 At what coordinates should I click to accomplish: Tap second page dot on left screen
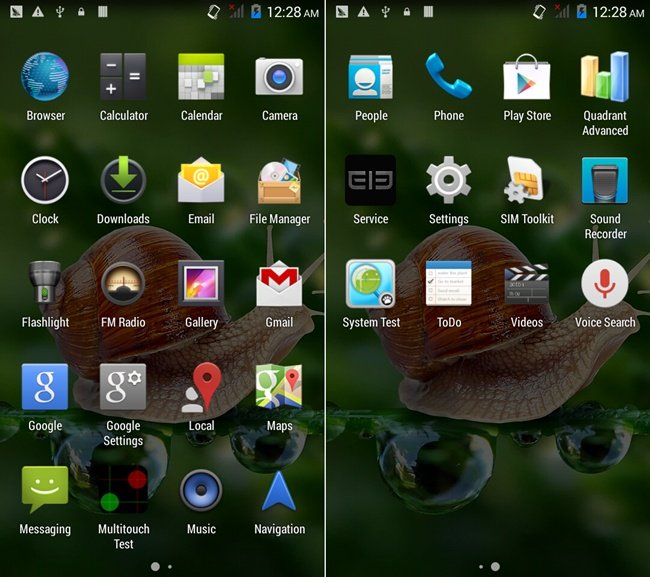pos(170,566)
